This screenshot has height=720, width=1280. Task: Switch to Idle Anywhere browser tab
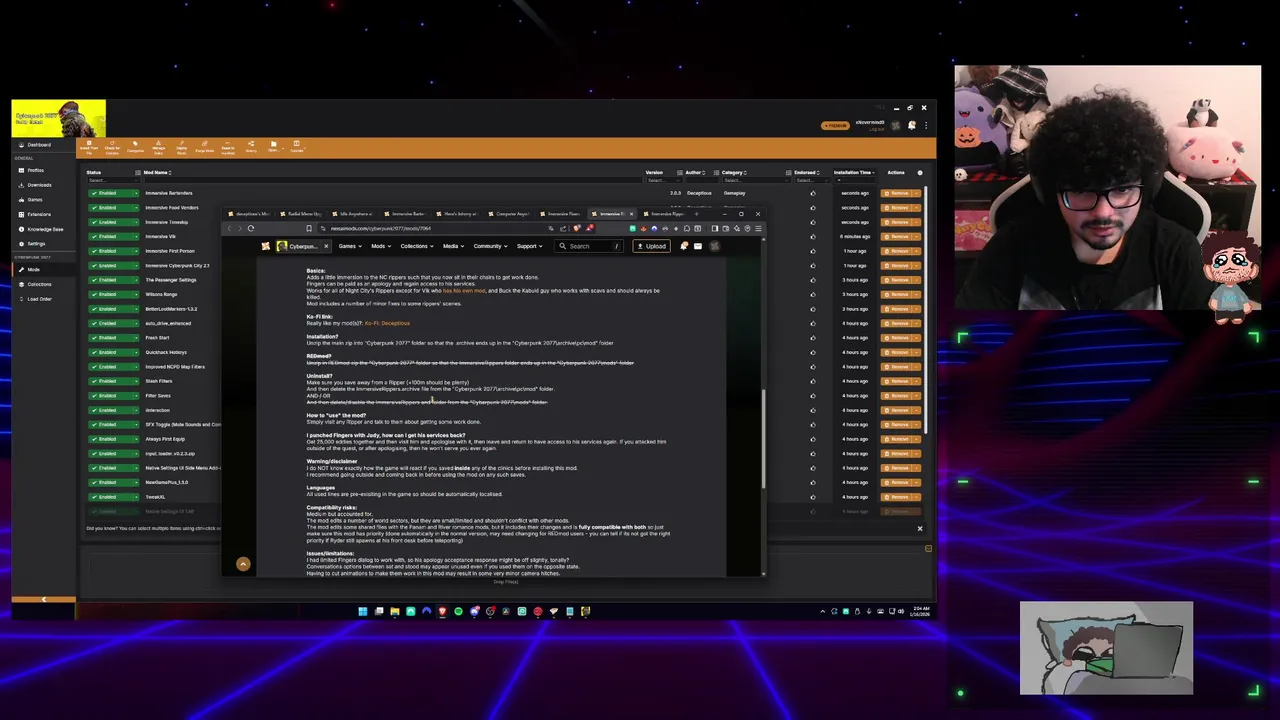355,214
